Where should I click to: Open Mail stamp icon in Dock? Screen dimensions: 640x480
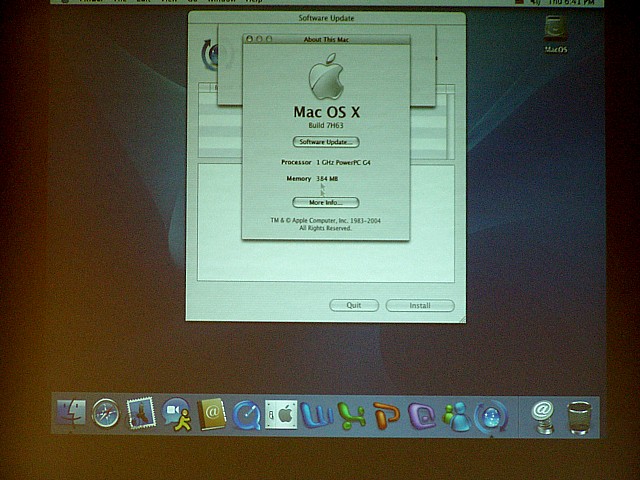[x=141, y=413]
